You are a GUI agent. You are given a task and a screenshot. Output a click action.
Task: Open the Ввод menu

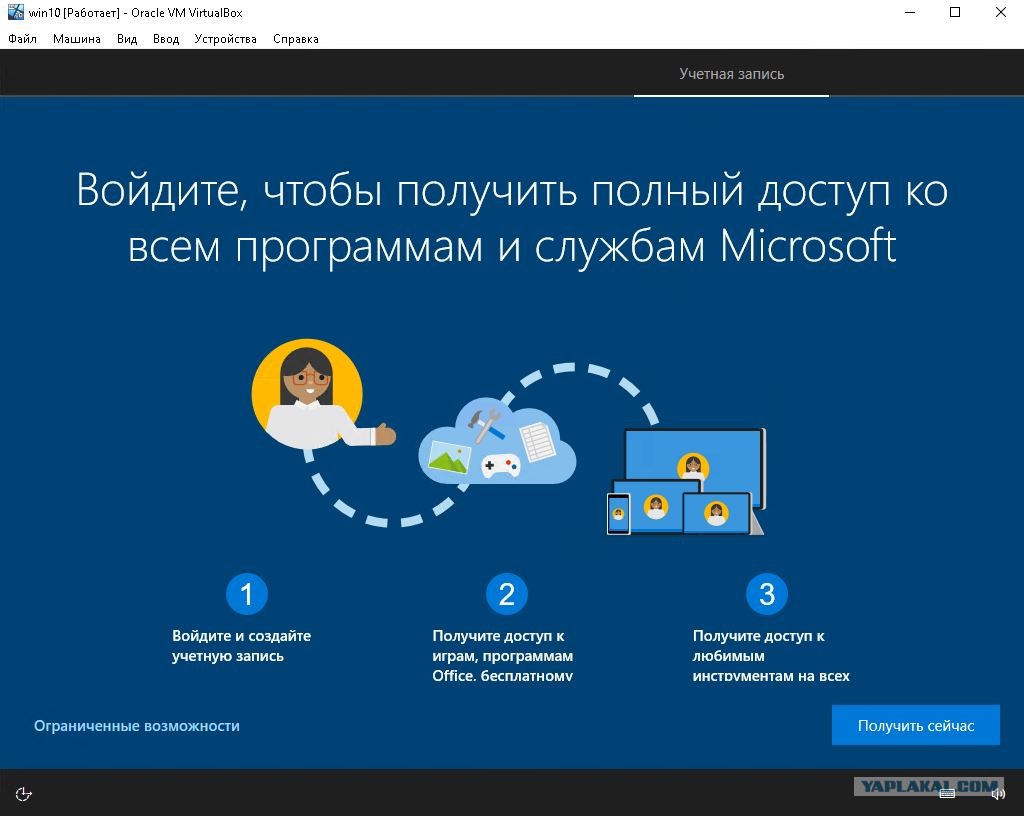pos(166,39)
